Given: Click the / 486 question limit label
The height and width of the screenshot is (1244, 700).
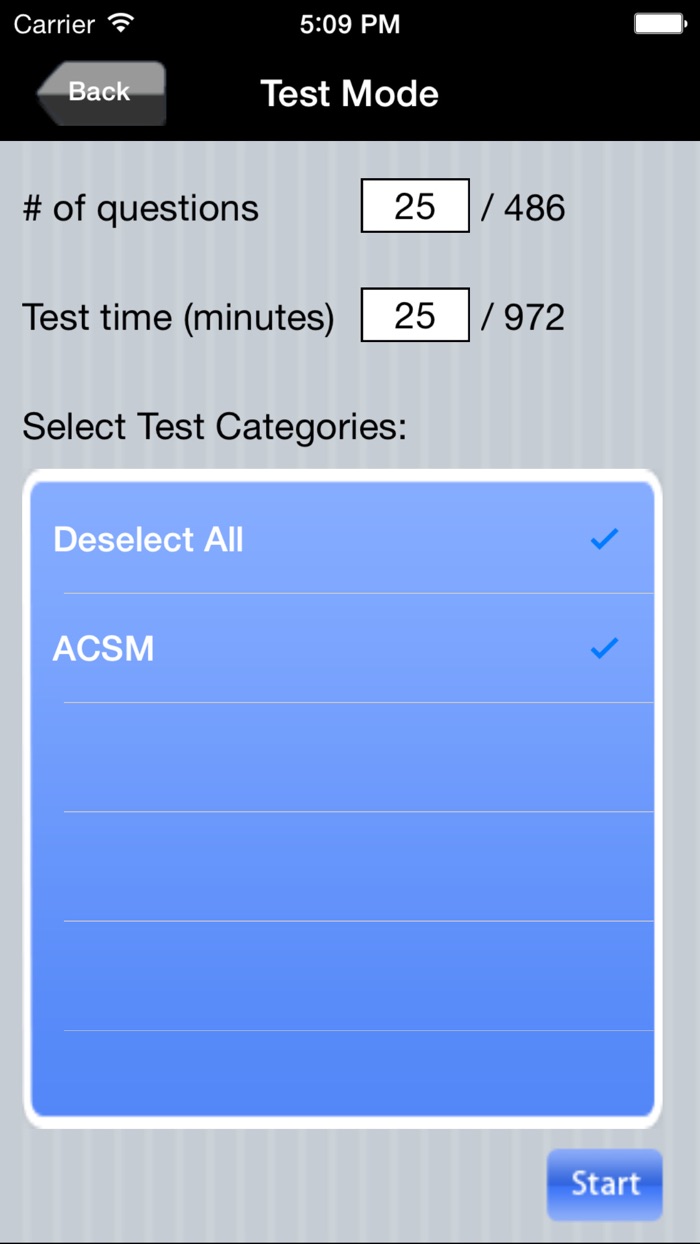Looking at the screenshot, I should [524, 207].
